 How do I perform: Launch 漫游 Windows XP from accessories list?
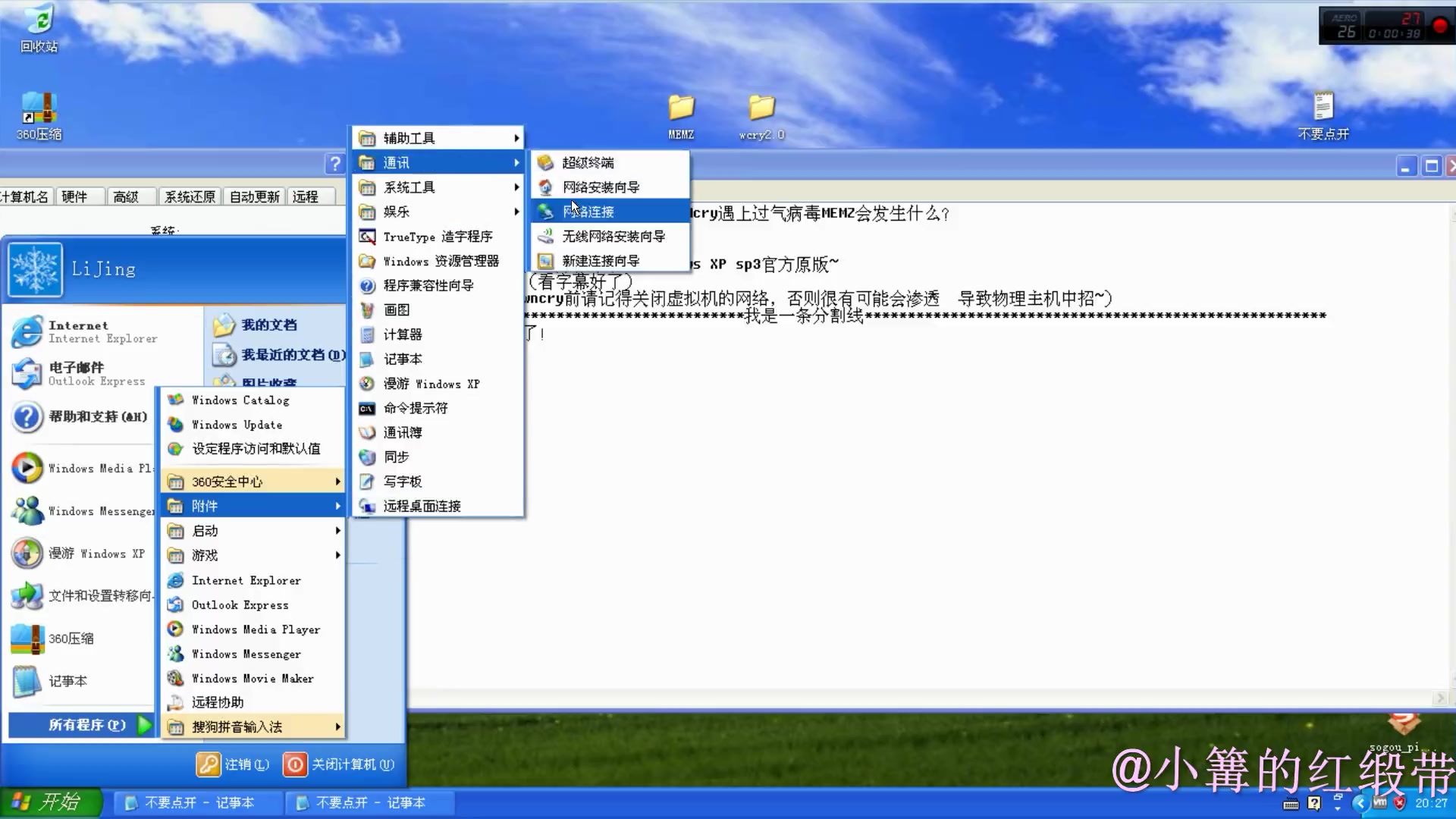point(438,384)
